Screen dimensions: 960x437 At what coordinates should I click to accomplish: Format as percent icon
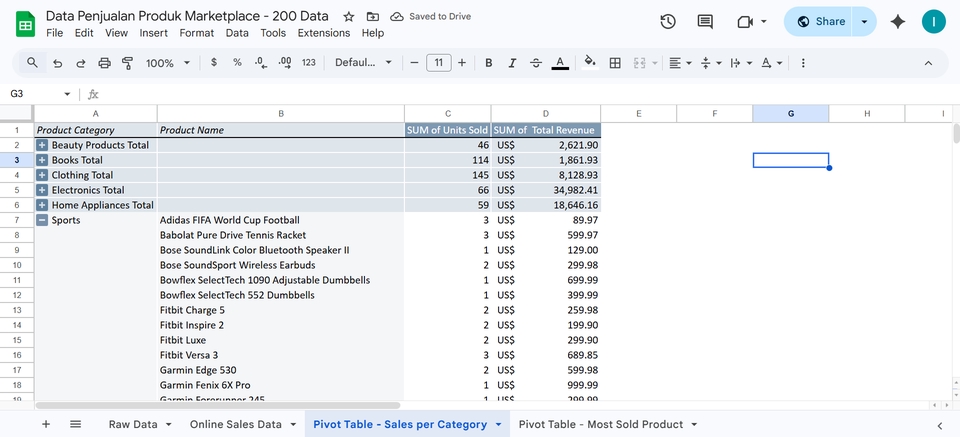pyautogui.click(x=237, y=62)
